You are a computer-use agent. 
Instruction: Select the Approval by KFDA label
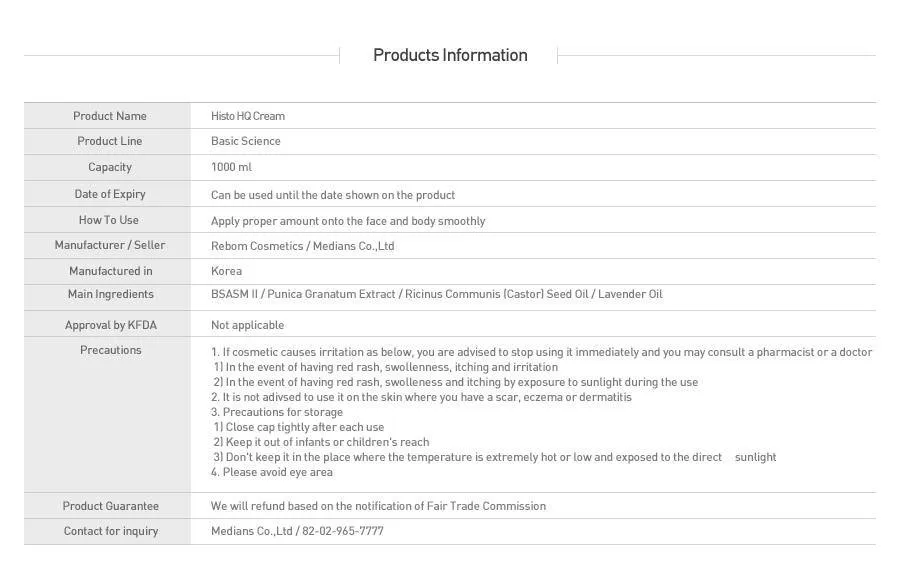(x=111, y=325)
